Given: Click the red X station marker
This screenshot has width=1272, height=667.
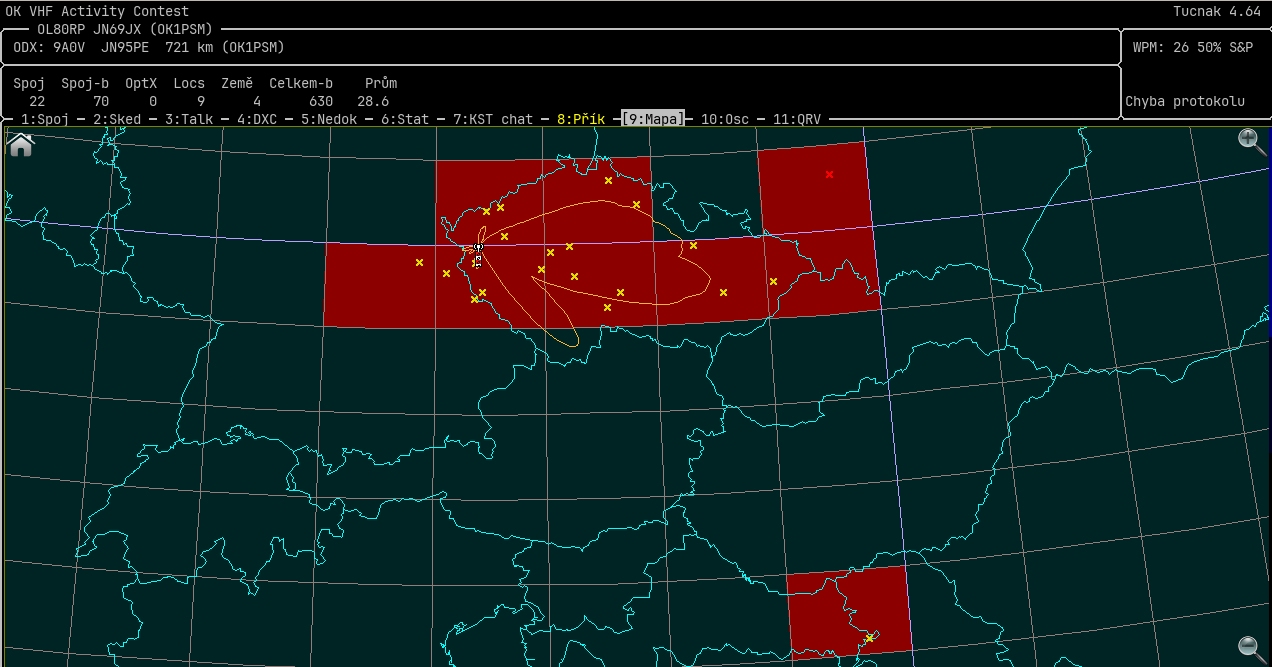Looking at the screenshot, I should pyautogui.click(x=829, y=175).
